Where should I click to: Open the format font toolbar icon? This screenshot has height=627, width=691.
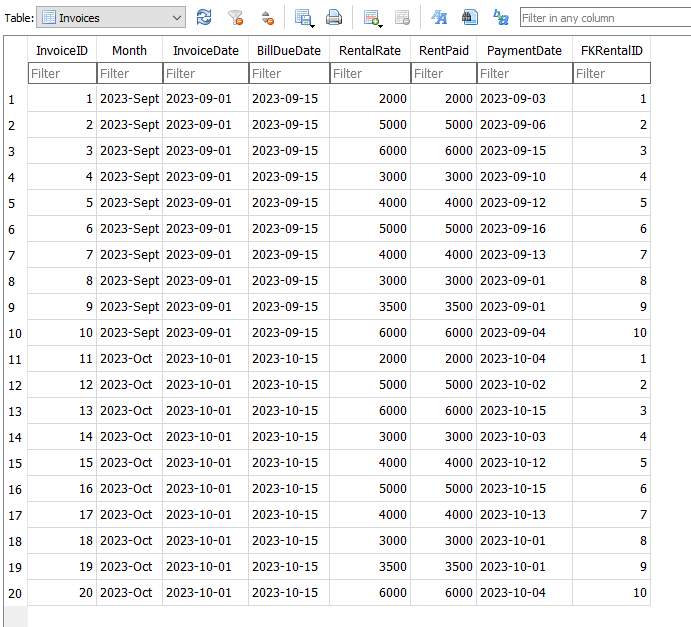point(439,18)
